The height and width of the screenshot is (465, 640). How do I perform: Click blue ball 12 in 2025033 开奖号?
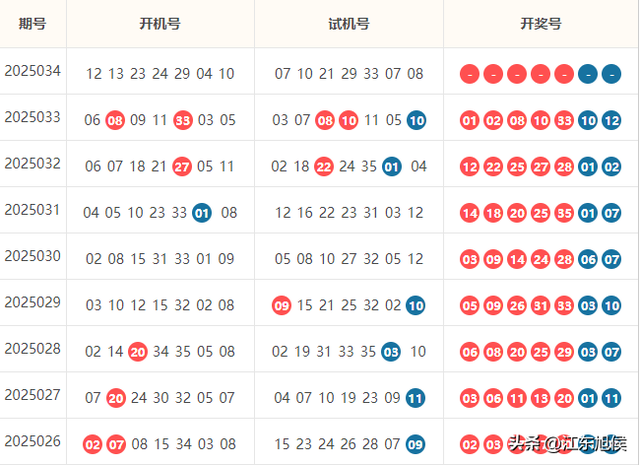612,120
